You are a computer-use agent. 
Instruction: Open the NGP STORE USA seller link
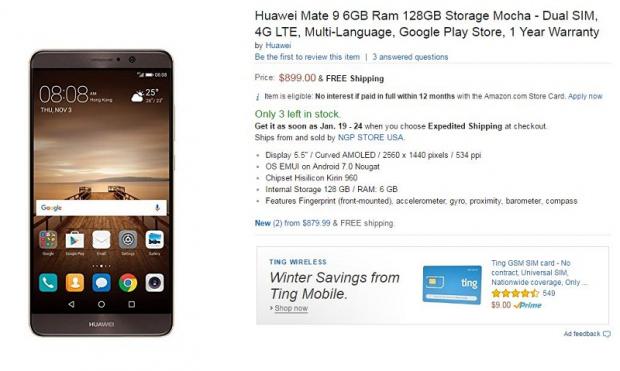click(x=370, y=138)
